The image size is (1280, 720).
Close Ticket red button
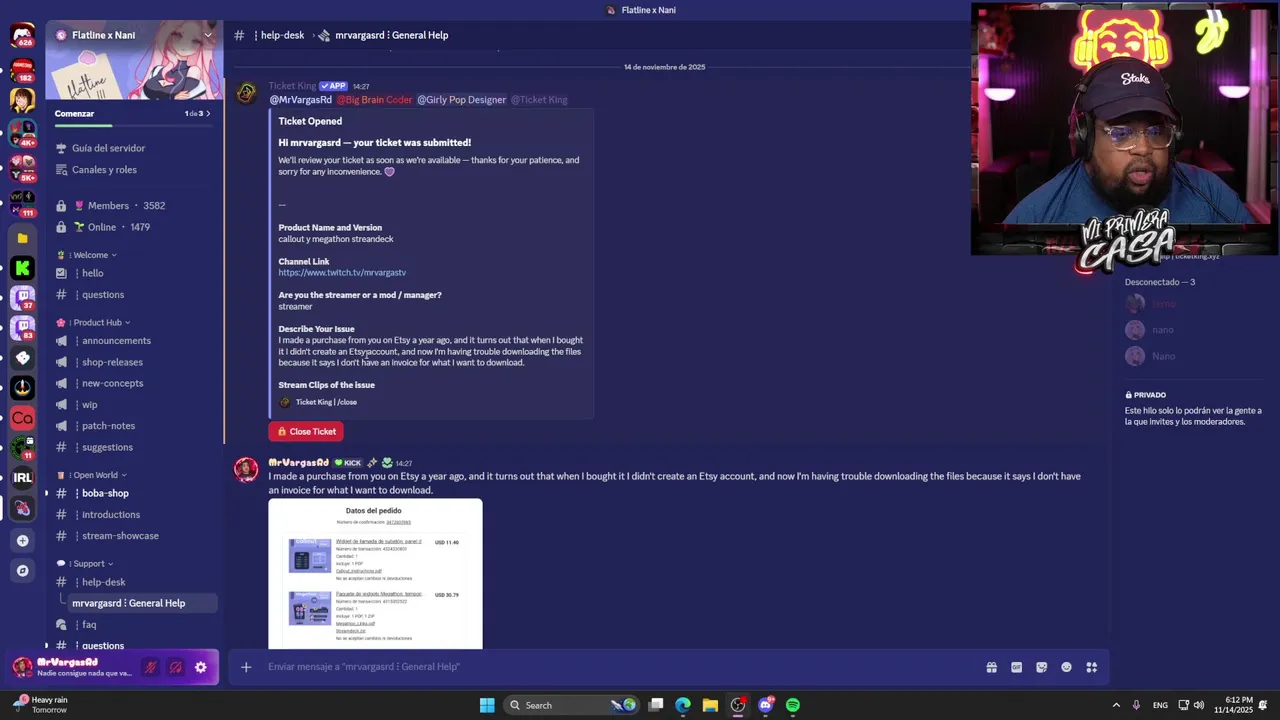coord(306,431)
